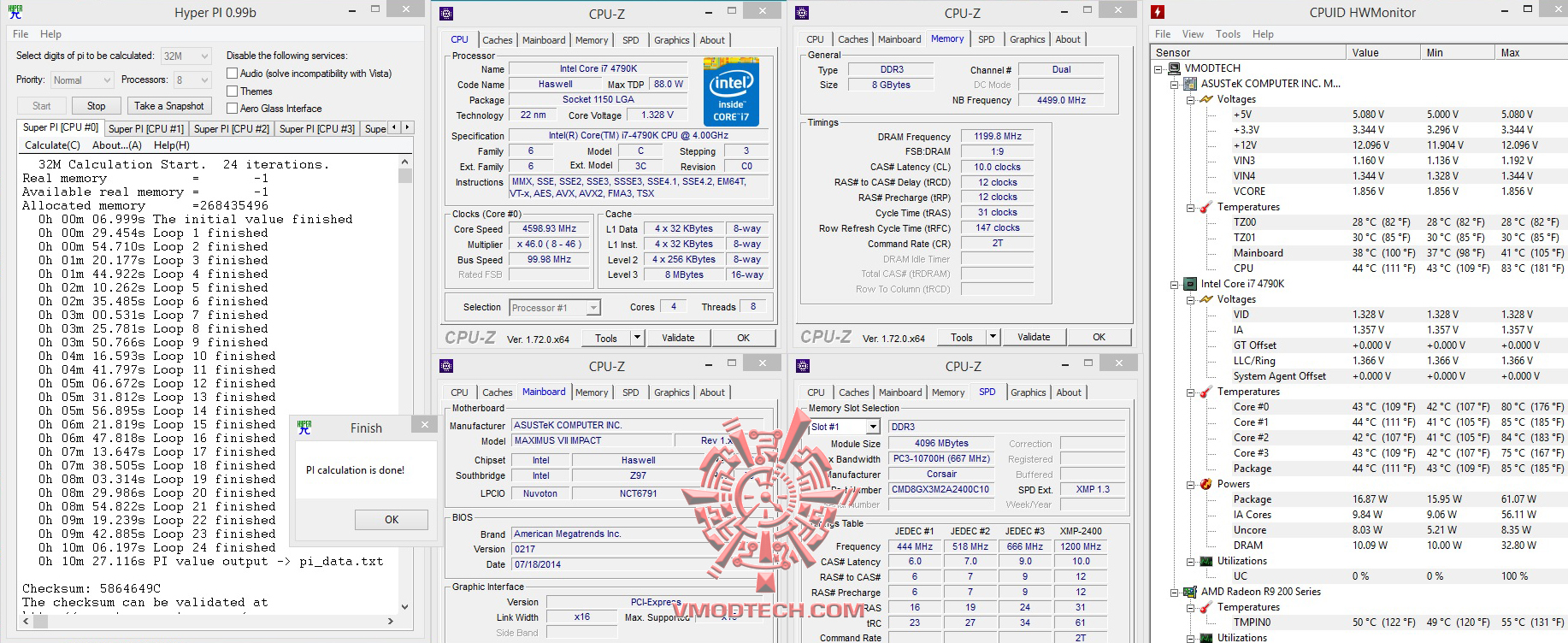1568x643 pixels.
Task: Click the HWMonitor lightning bolt title icon
Action: click(1158, 12)
